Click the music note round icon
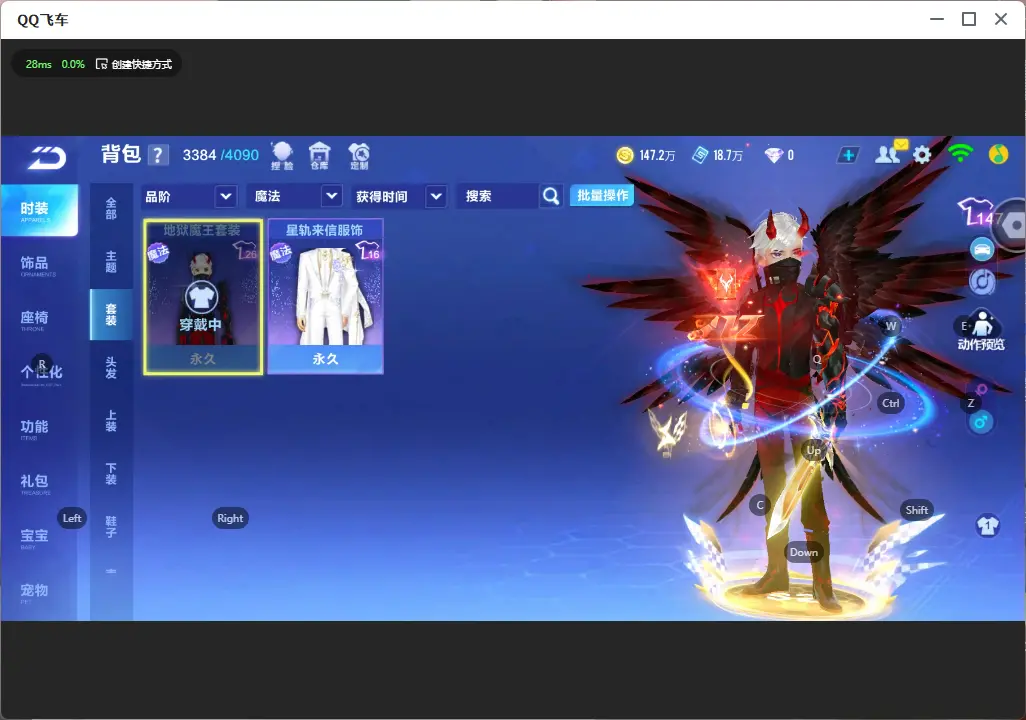 [x=982, y=281]
